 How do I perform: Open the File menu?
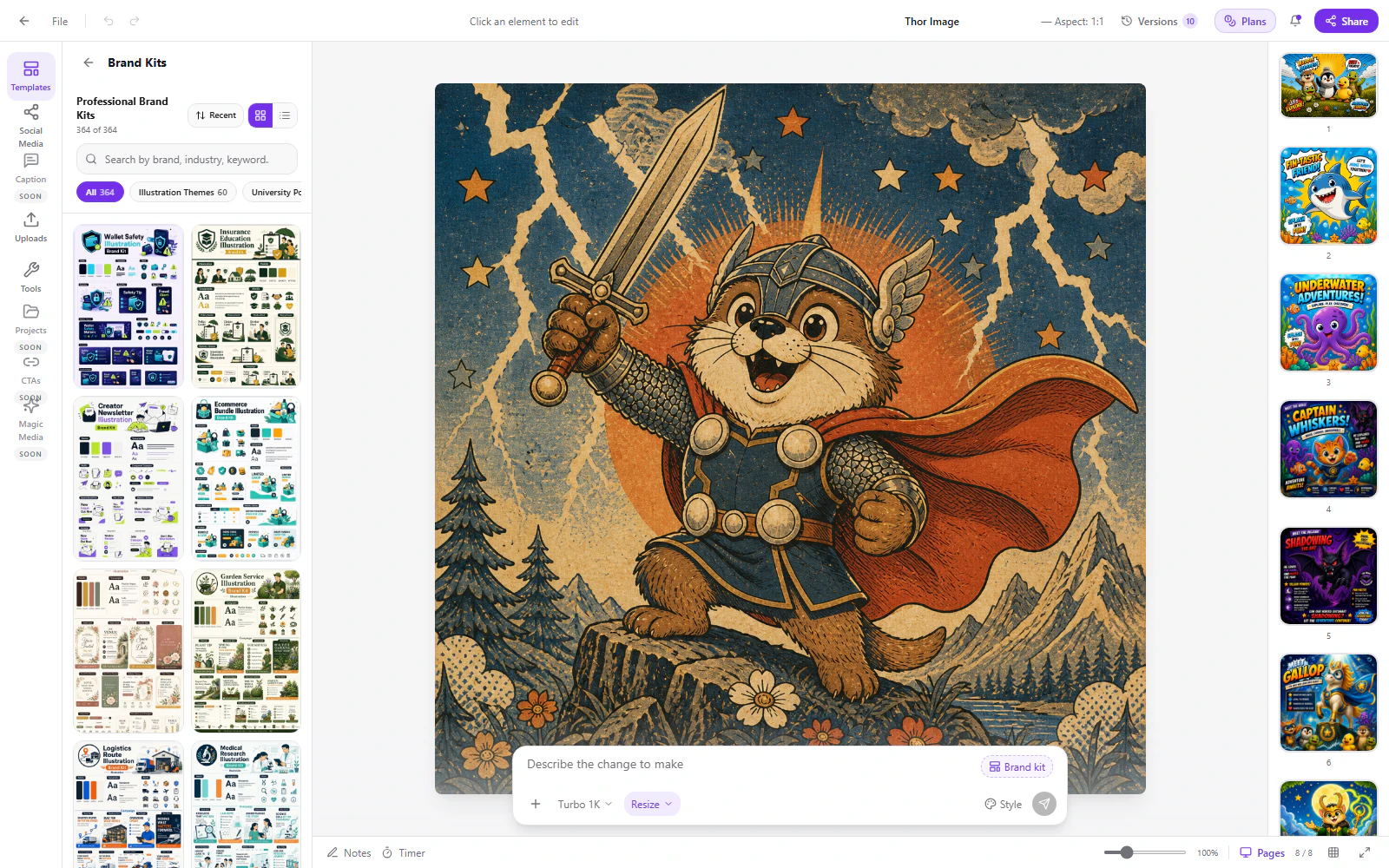pos(60,21)
